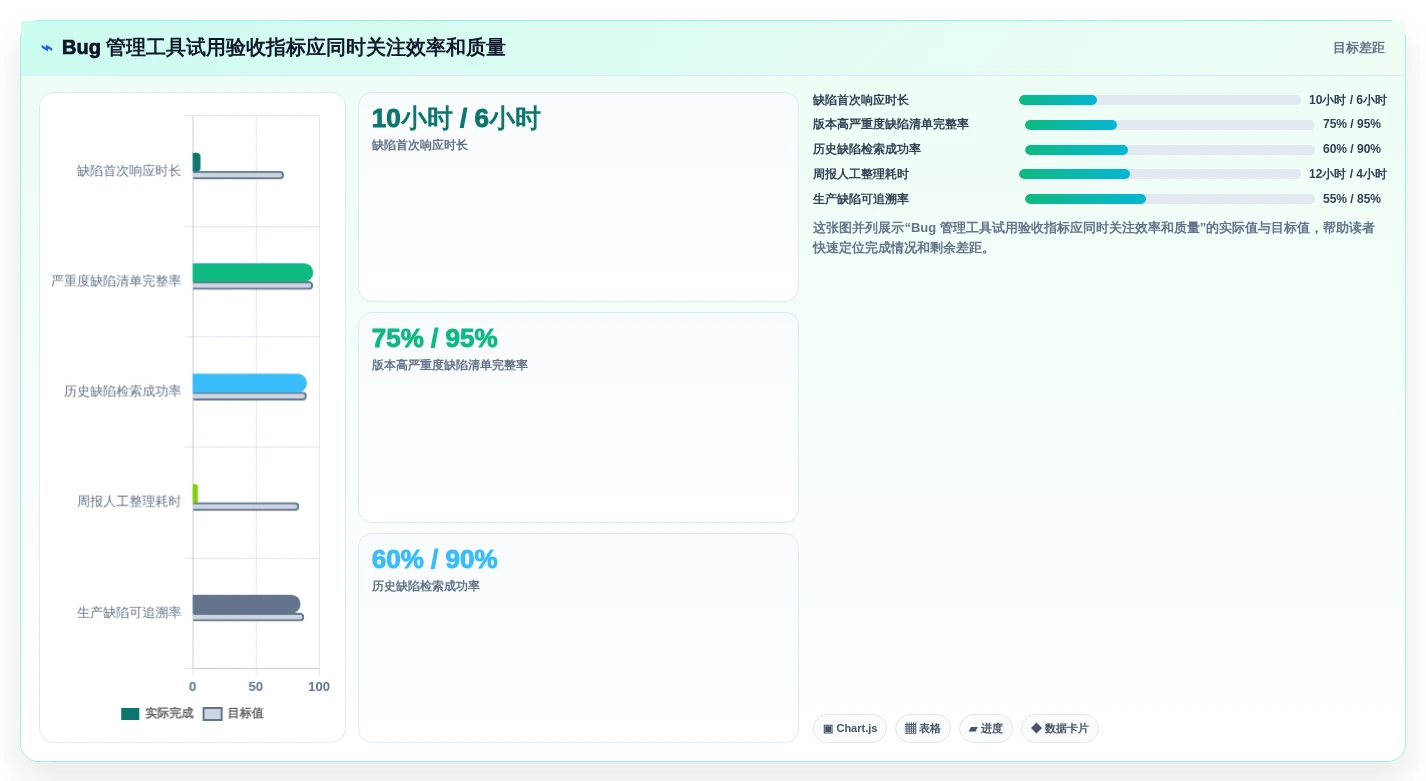Image resolution: width=1426 pixels, height=781 pixels.
Task: Click the x-axis tick label 50
Action: click(256, 687)
